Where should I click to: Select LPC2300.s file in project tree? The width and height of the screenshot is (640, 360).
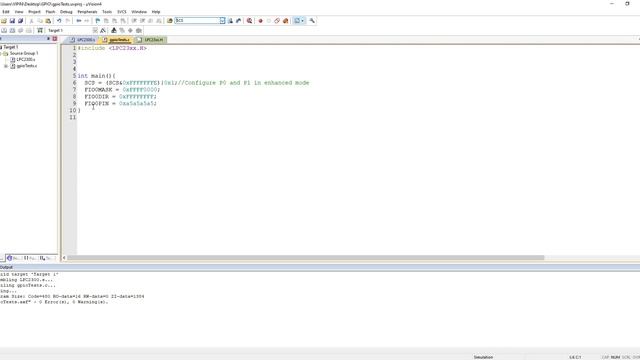pos(26,60)
